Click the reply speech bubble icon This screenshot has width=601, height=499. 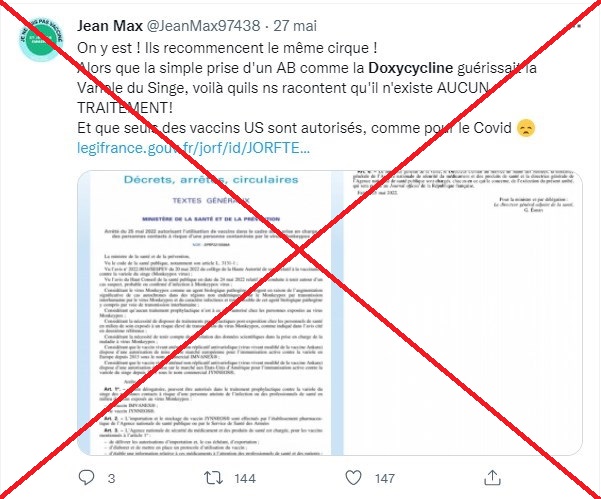coord(86,478)
